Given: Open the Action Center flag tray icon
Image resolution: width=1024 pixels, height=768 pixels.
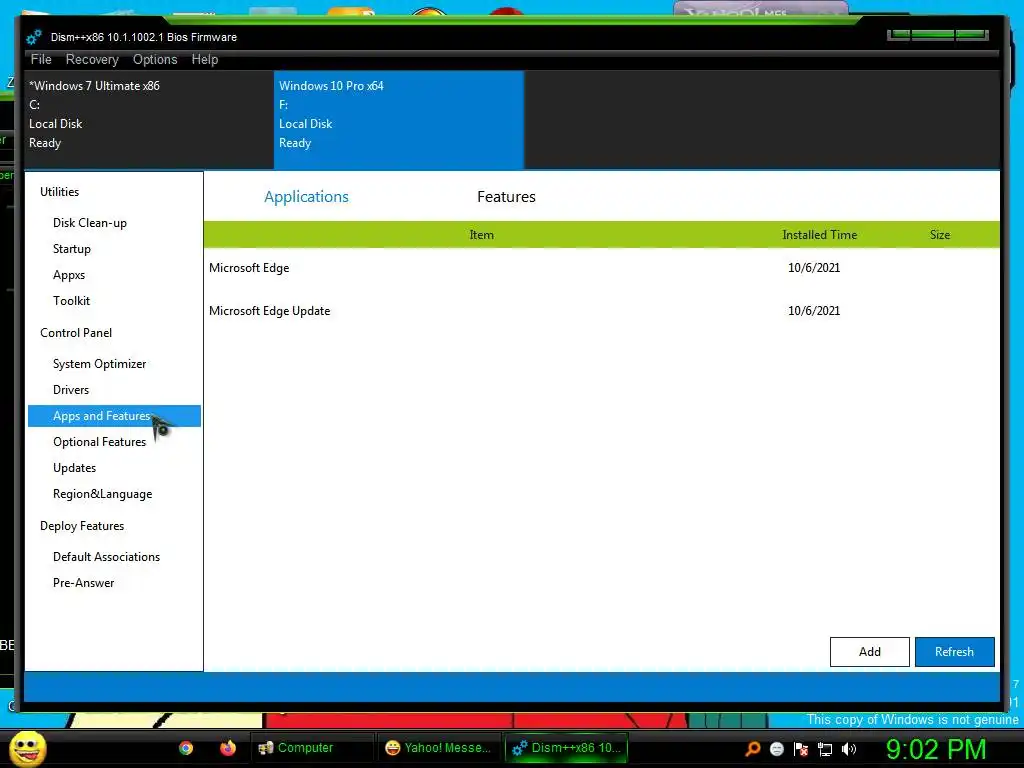Looking at the screenshot, I should coord(801,748).
